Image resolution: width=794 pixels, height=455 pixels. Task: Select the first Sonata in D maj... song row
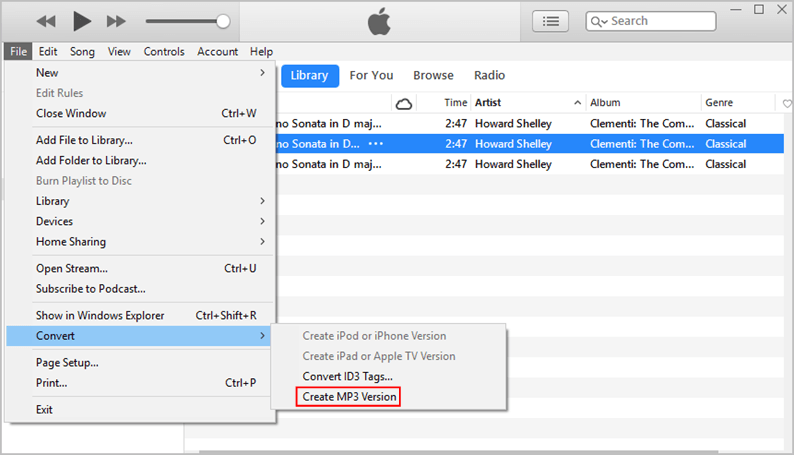[530, 123]
